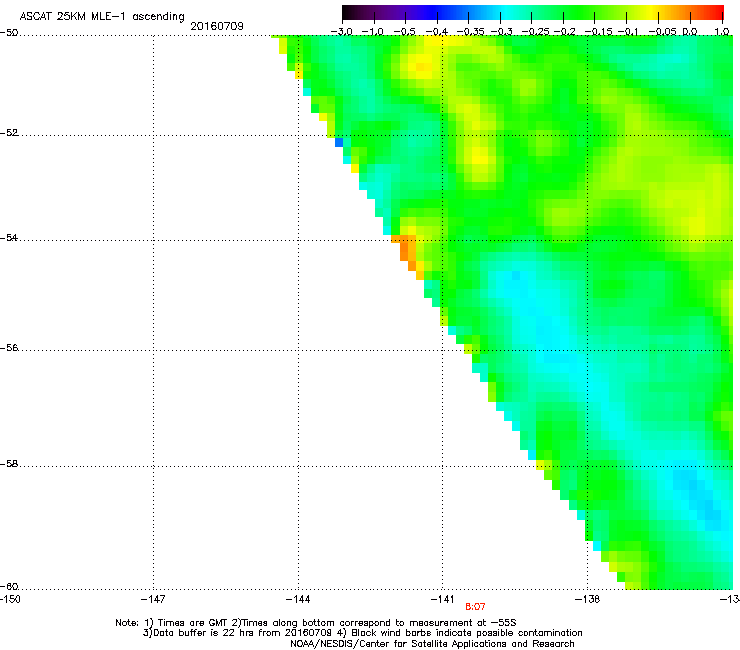The width and height of the screenshot is (740, 650).
Task: Click the -0.2 colorbar tick label
Action: pyautogui.click(x=564, y=31)
